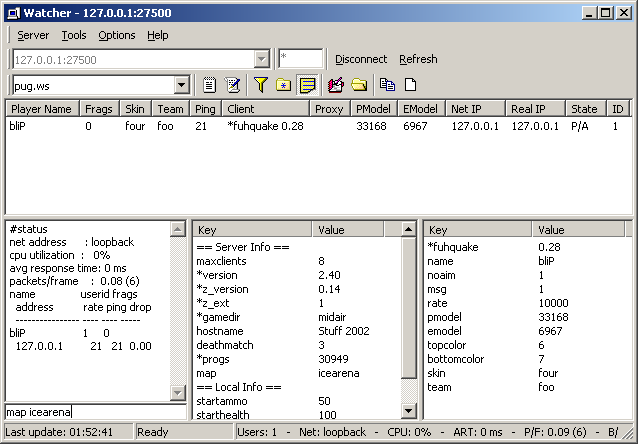Screen dimensions: 638x444
Task: Sort by Proxy column header
Action: pyautogui.click(x=330, y=109)
